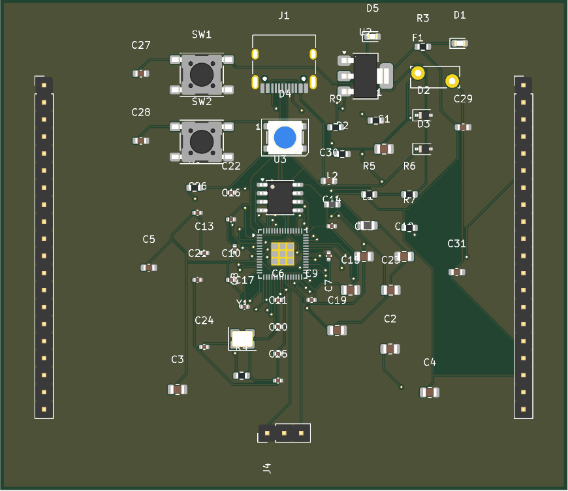
Task: Select the left pin header strip
Action: (x=44, y=247)
